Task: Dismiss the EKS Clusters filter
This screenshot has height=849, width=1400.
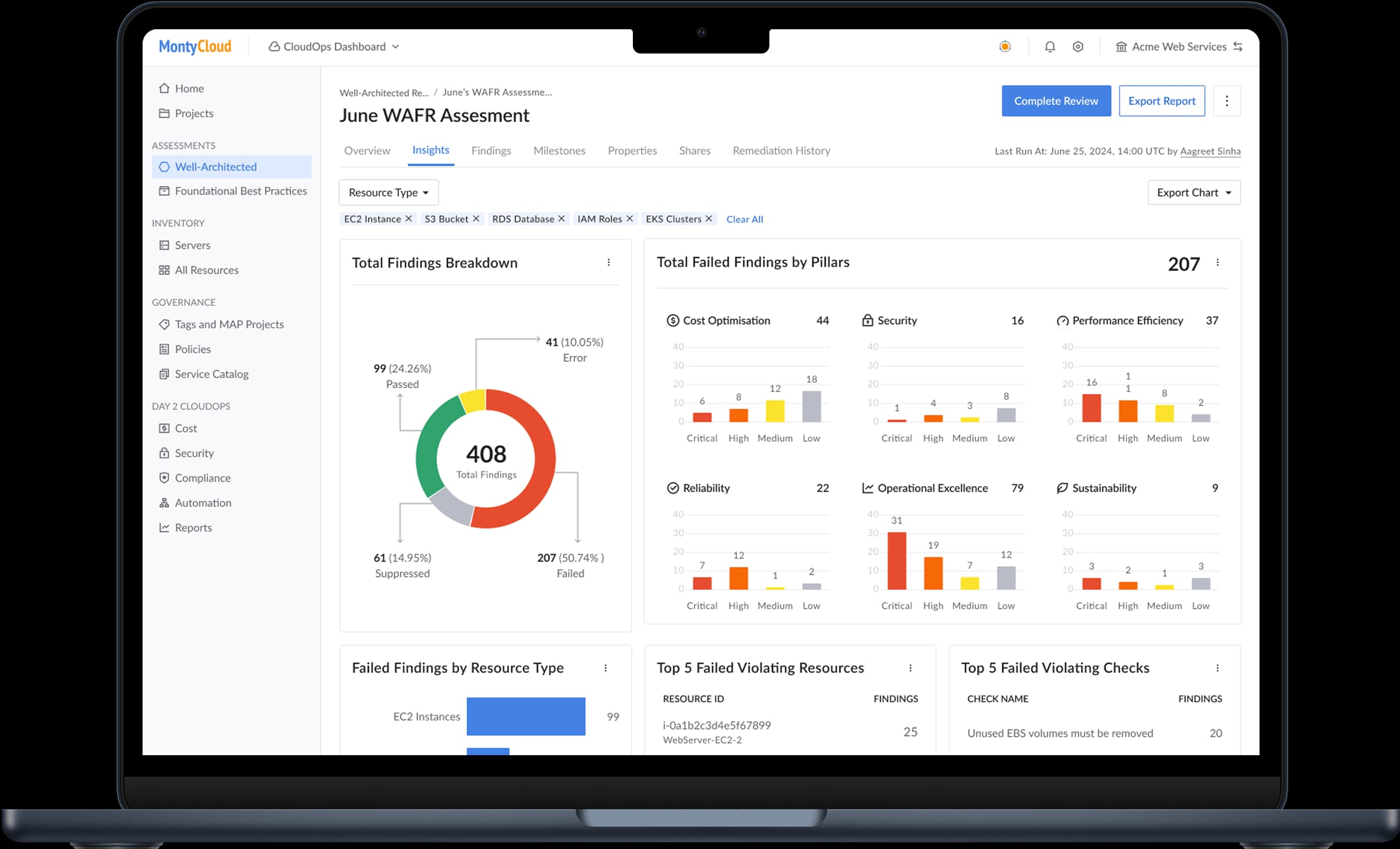Action: click(x=710, y=218)
